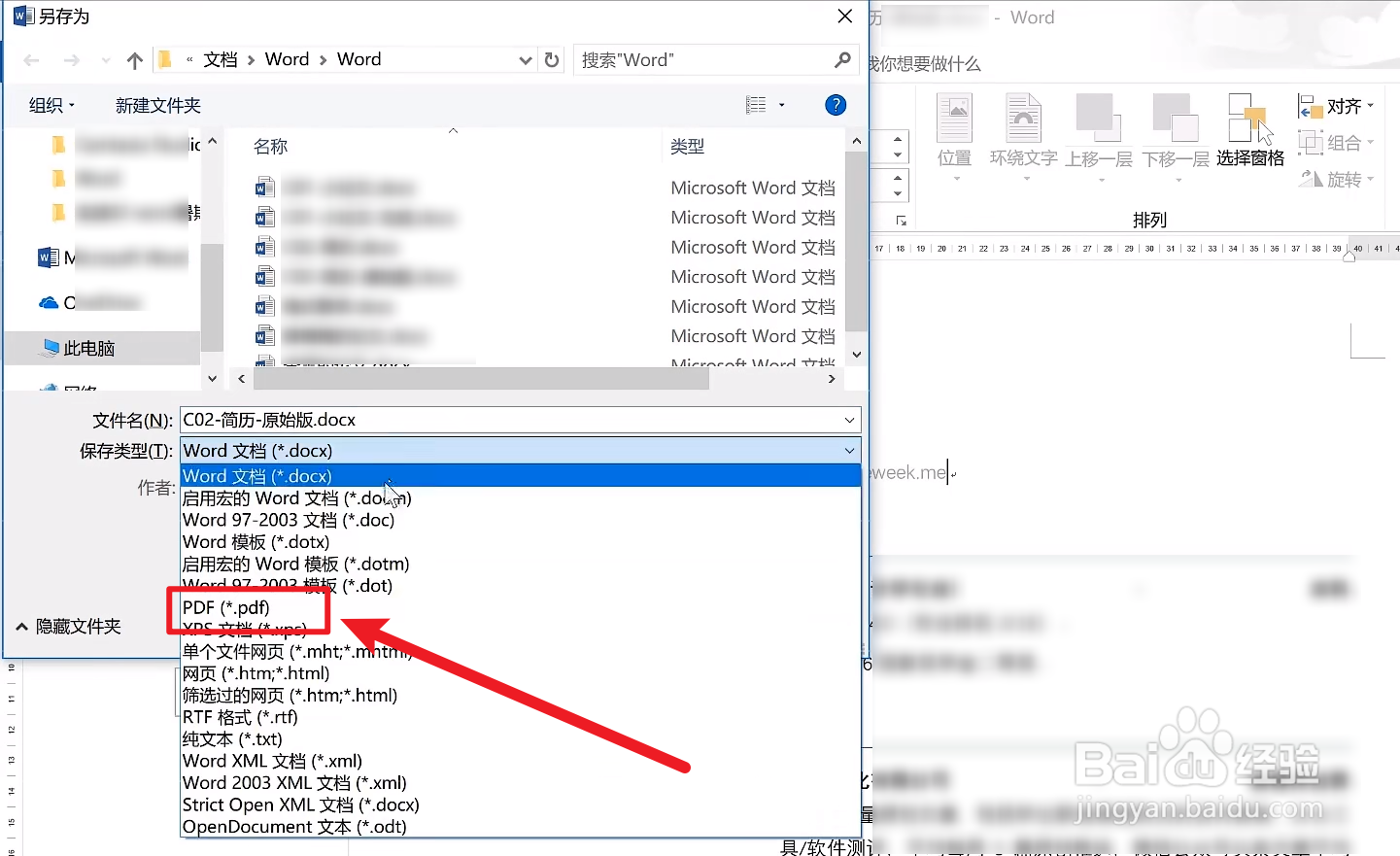Open 位置 in Word ribbon
Screen dimensions: 1400x856
coord(954,138)
